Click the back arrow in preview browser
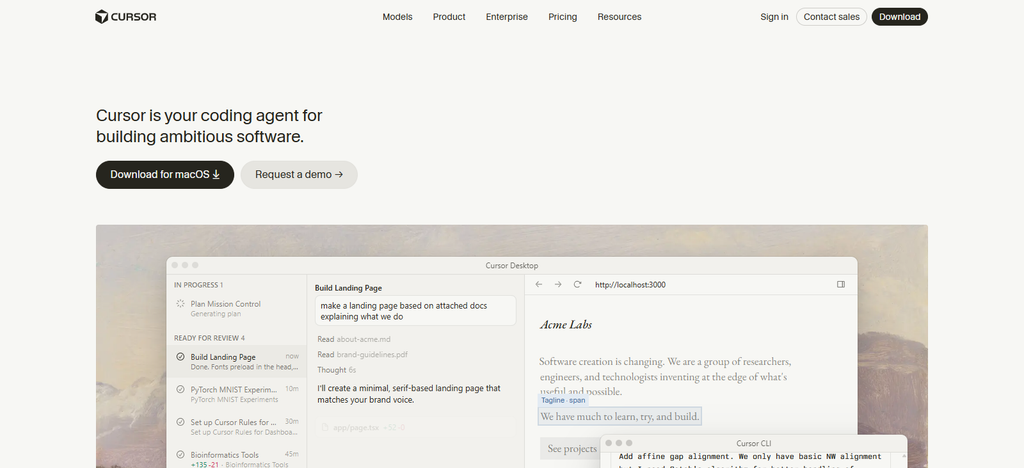 tap(539, 285)
